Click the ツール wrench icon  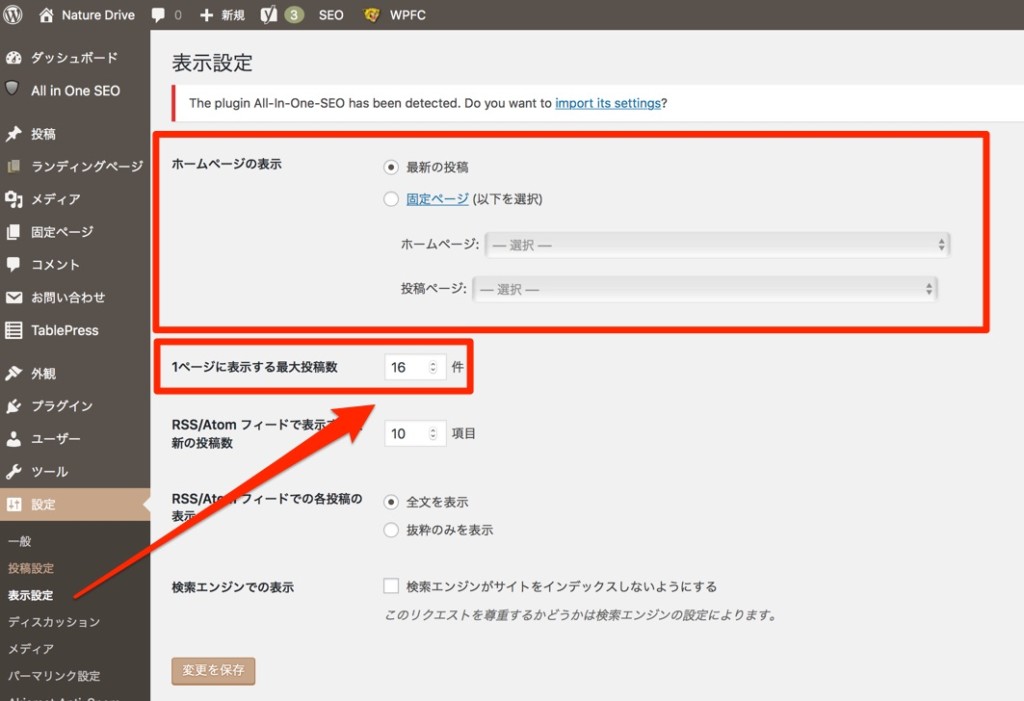(x=14, y=471)
